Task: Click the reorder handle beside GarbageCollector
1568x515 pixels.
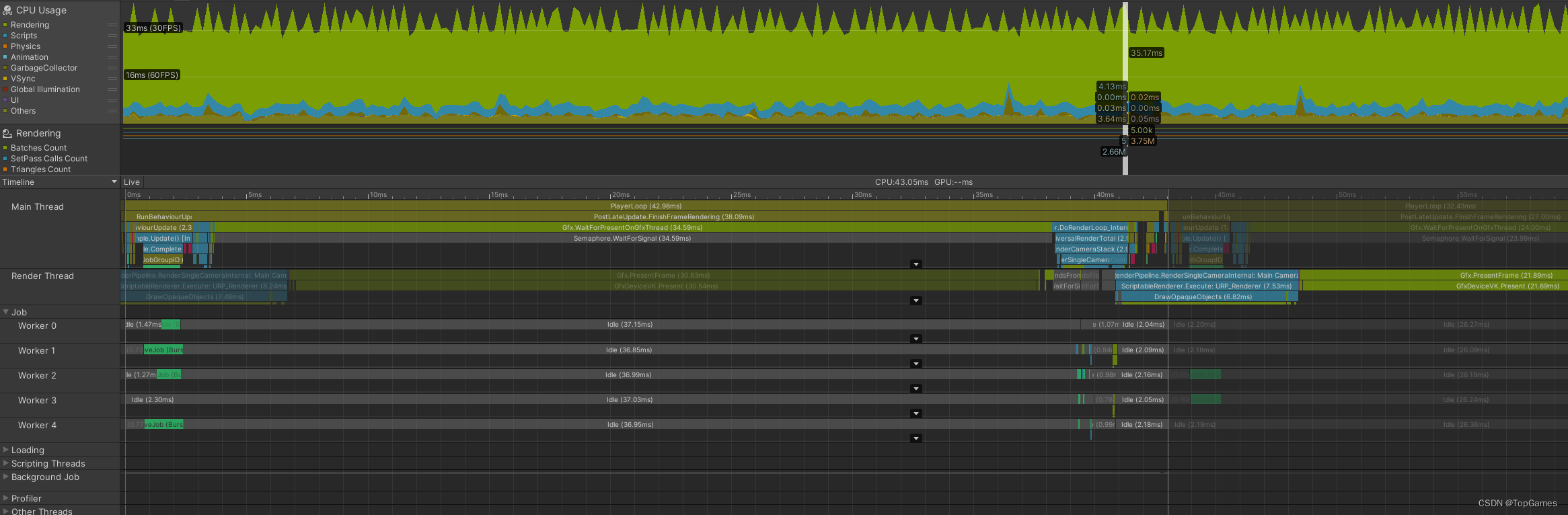Action: click(x=112, y=68)
